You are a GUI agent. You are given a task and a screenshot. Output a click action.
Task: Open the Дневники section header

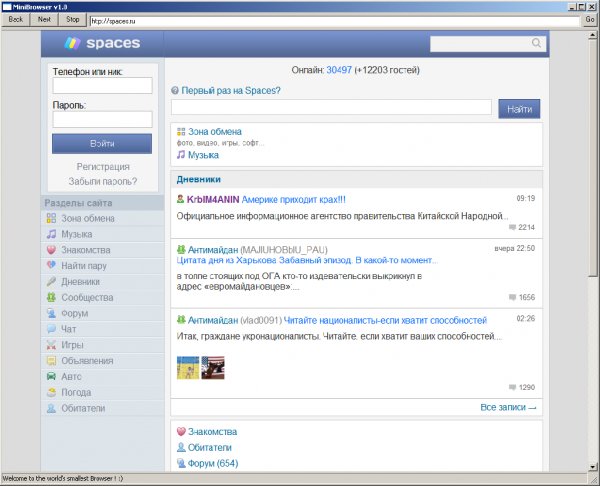pyautogui.click(x=199, y=179)
